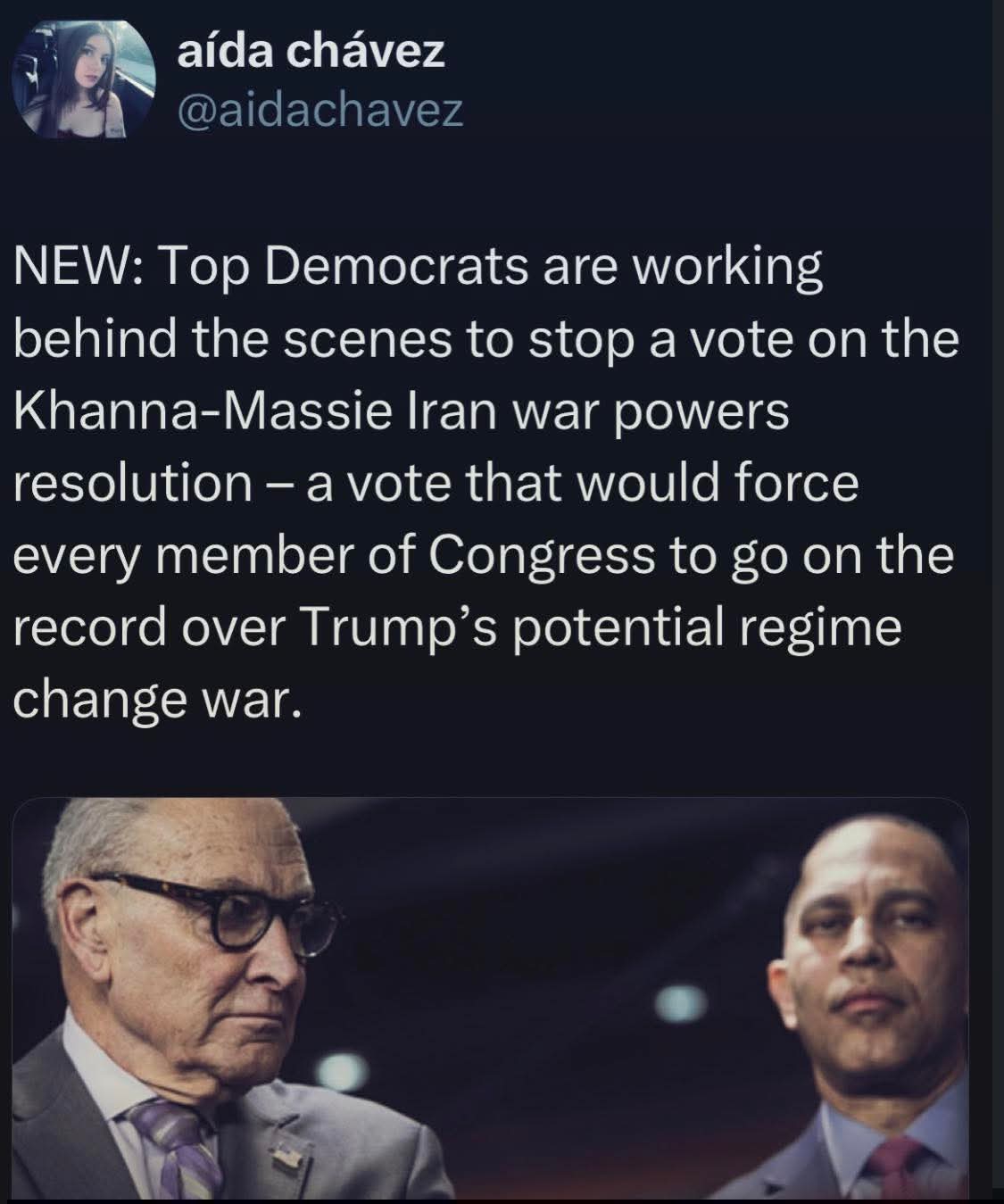This screenshot has height=1204, width=1004.
Task: Click the word resolution in the tweet
Action: pos(134,484)
